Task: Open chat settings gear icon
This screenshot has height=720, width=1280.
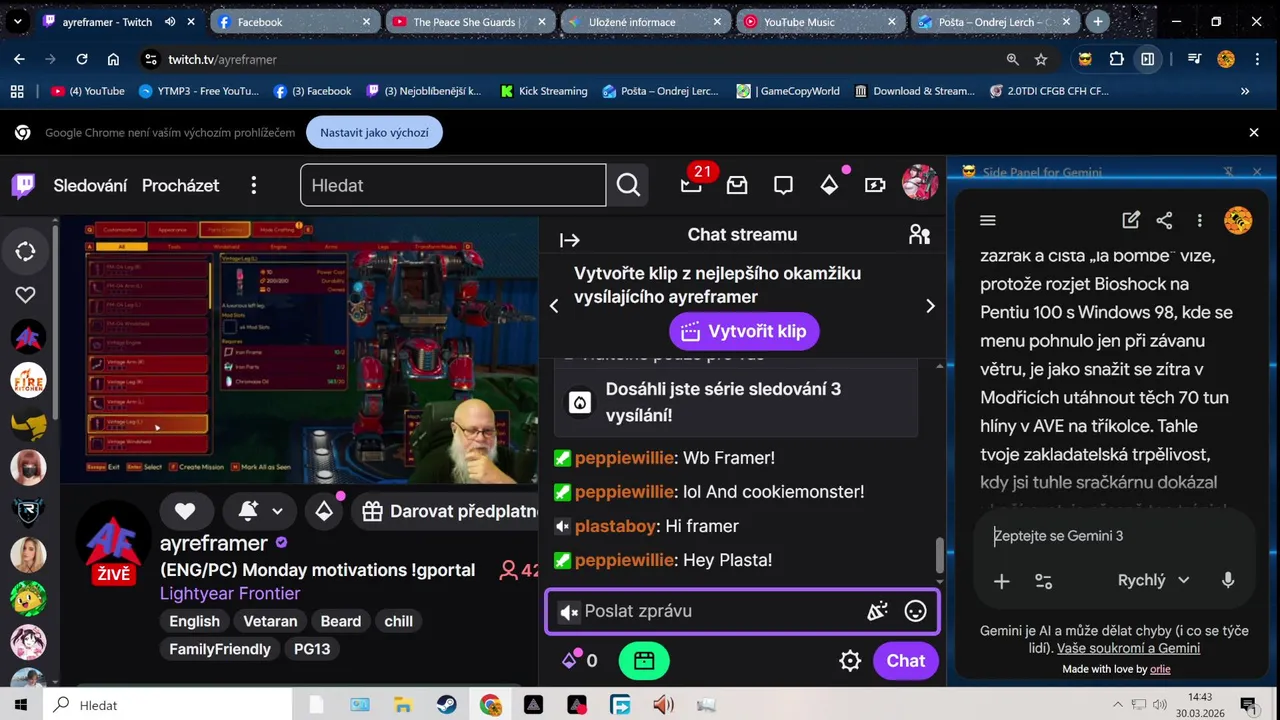Action: (850, 660)
